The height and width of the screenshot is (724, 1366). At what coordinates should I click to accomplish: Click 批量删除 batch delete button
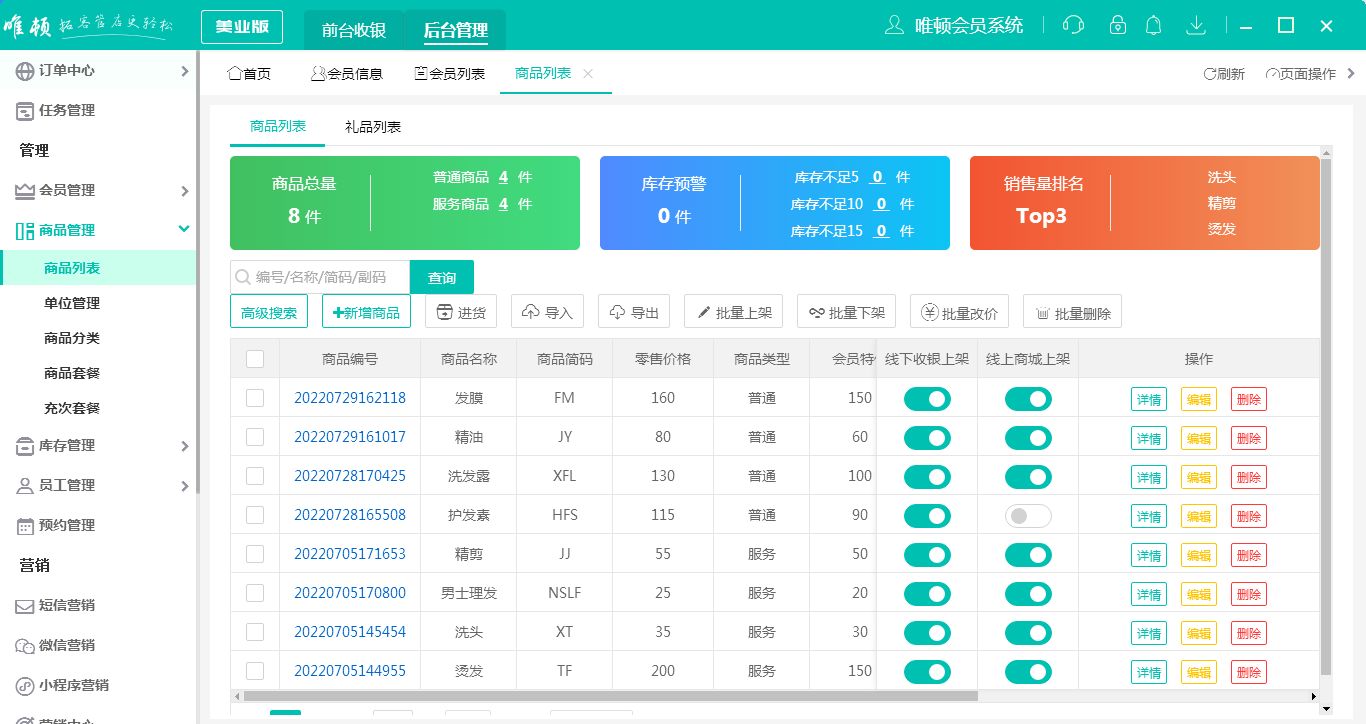1072,312
